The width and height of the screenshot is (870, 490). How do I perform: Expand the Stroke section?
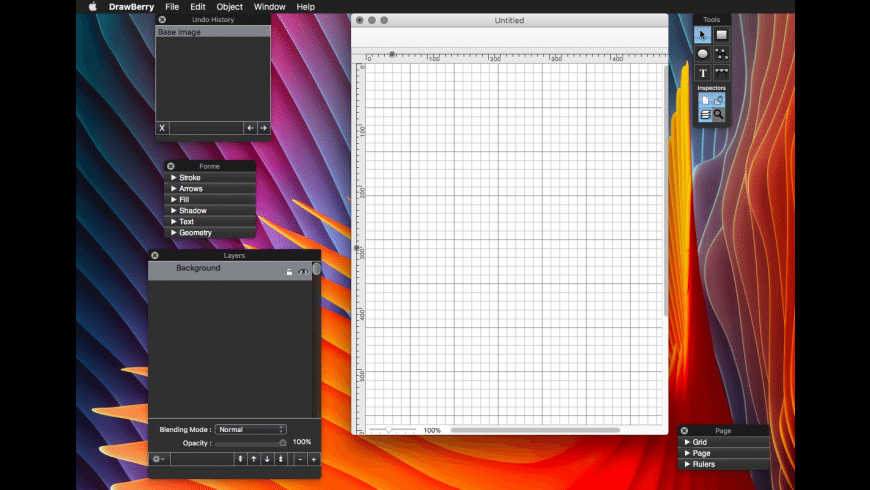[174, 178]
